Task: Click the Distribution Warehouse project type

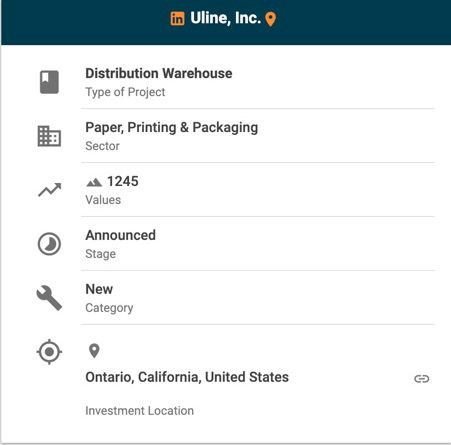Action: coord(159,73)
